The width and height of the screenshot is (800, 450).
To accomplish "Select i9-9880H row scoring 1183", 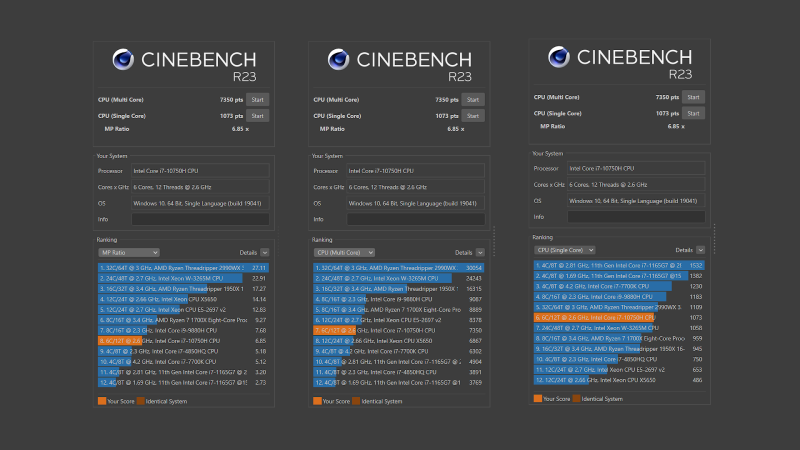I will coord(619,296).
